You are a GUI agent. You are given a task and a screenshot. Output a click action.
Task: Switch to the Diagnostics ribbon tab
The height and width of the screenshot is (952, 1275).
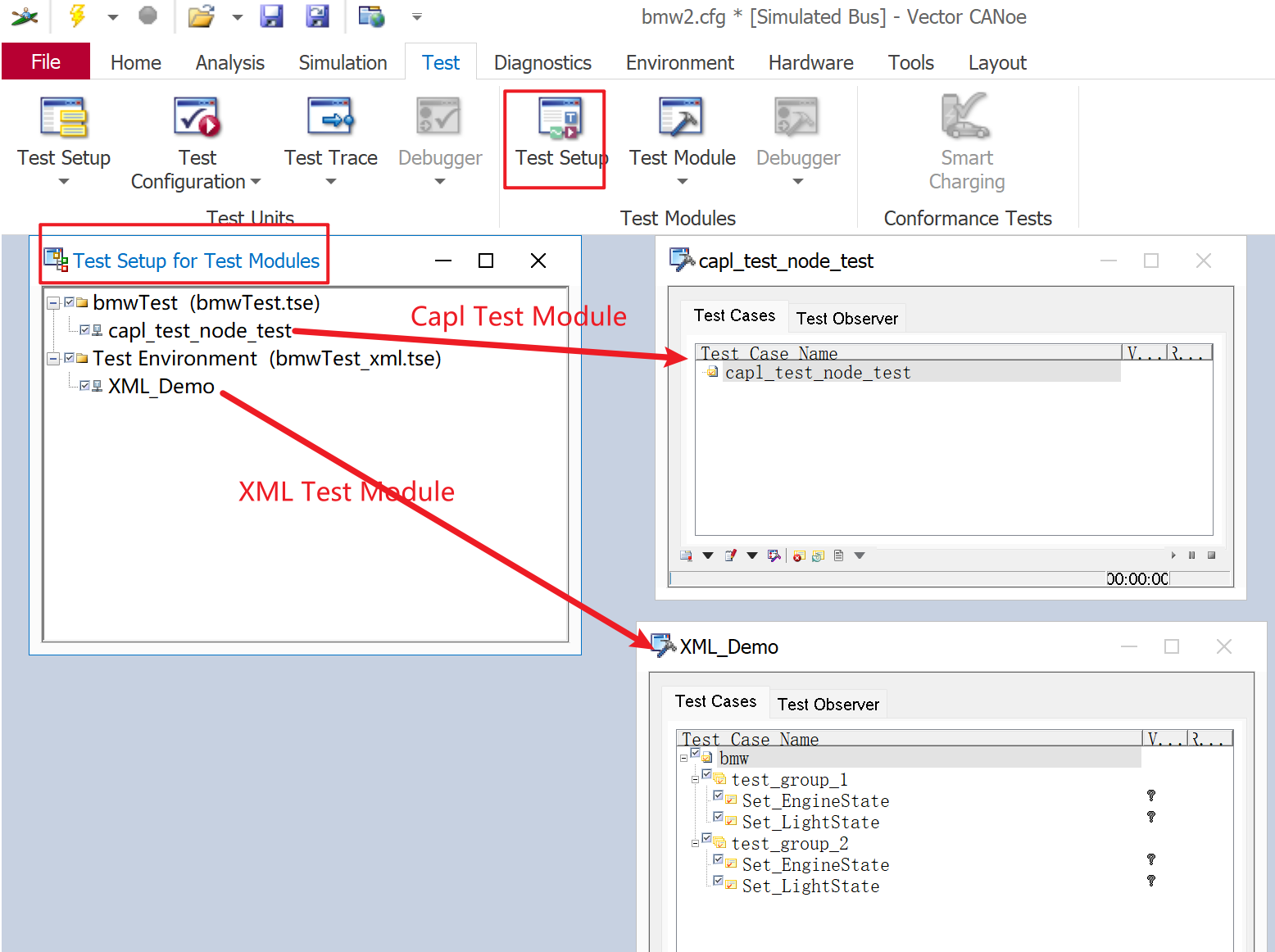[x=542, y=62]
